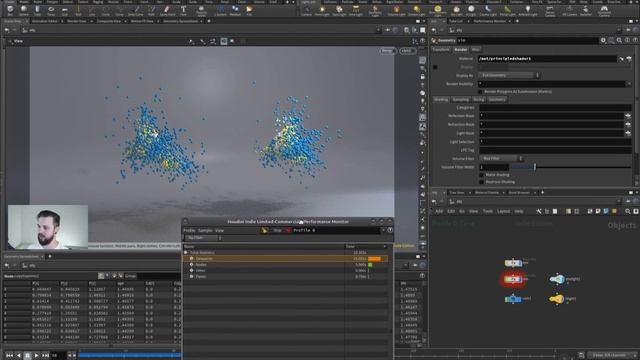Add a Sky Light from shelf
This screenshot has height=360, width=640.
pos(456,10)
